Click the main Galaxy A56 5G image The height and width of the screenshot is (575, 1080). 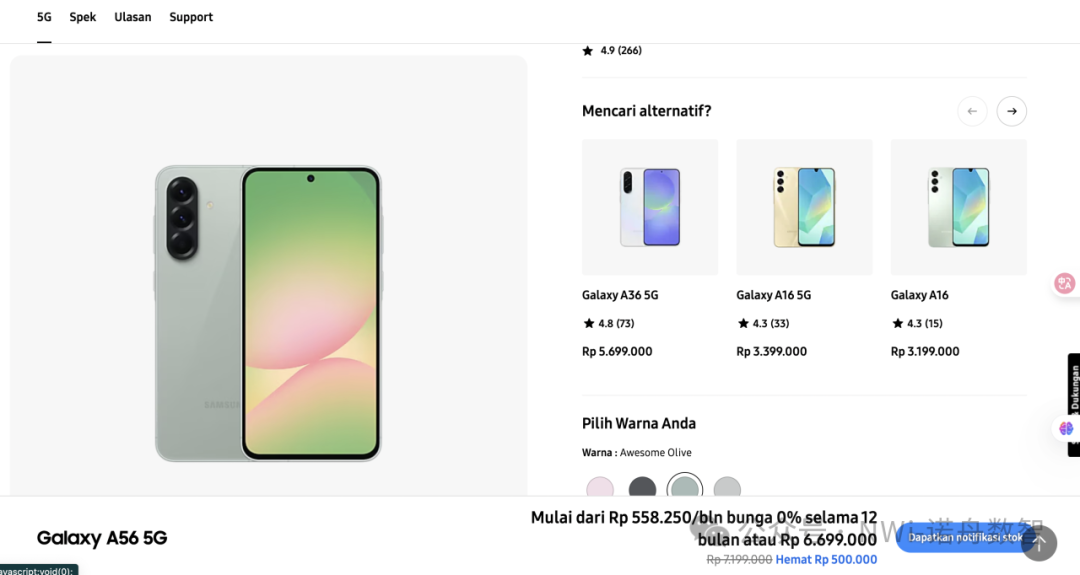coord(268,313)
